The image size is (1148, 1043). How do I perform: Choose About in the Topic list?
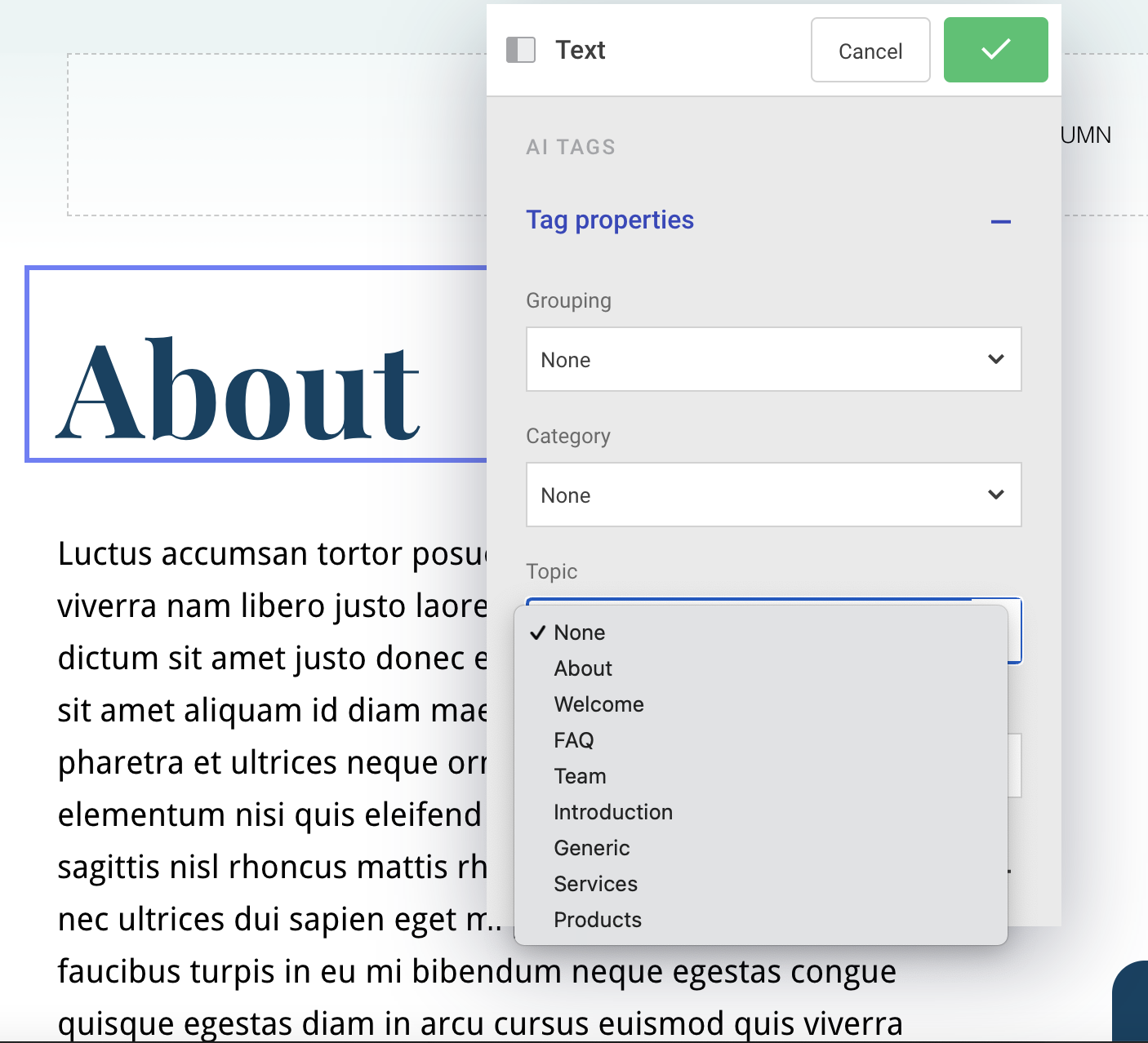point(760,668)
